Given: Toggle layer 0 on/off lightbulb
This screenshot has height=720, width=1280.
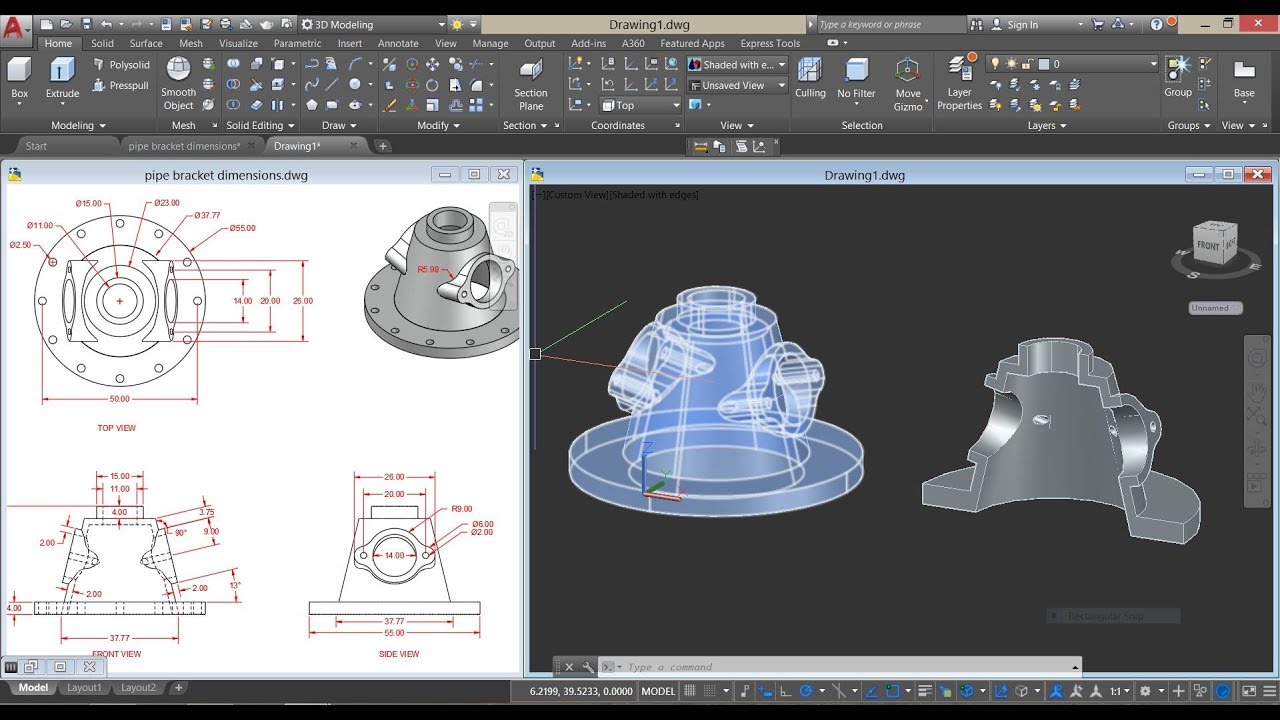Looking at the screenshot, I should 995,64.
